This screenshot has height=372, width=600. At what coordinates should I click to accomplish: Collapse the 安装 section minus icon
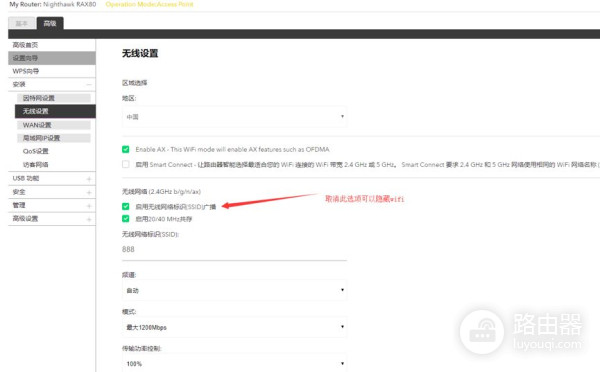click(89, 84)
